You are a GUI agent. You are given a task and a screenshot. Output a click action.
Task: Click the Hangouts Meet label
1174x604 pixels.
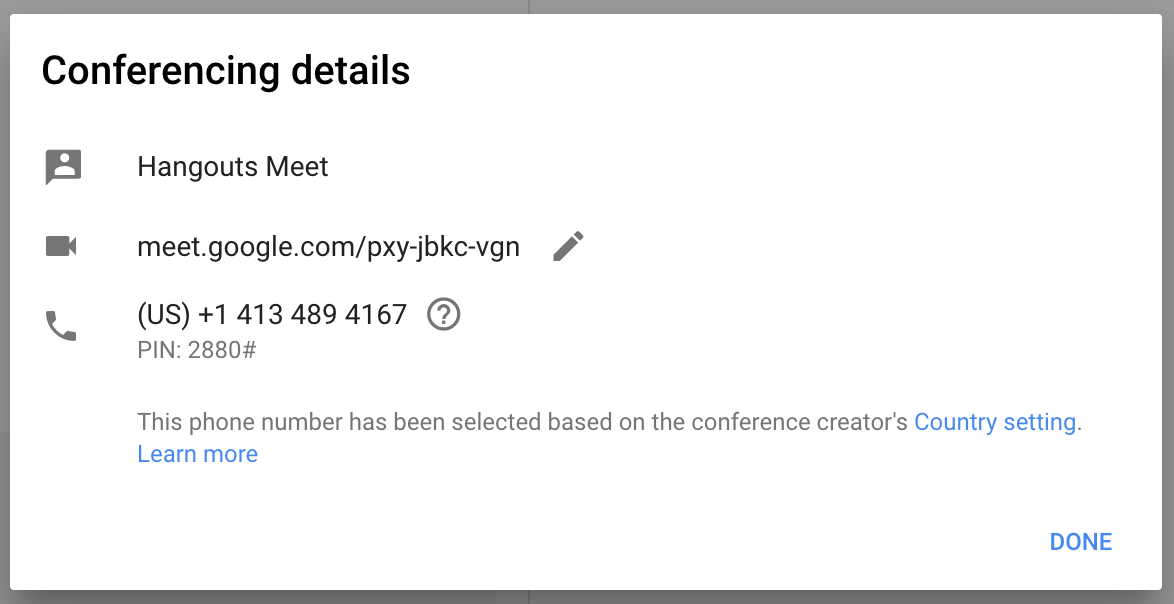233,167
